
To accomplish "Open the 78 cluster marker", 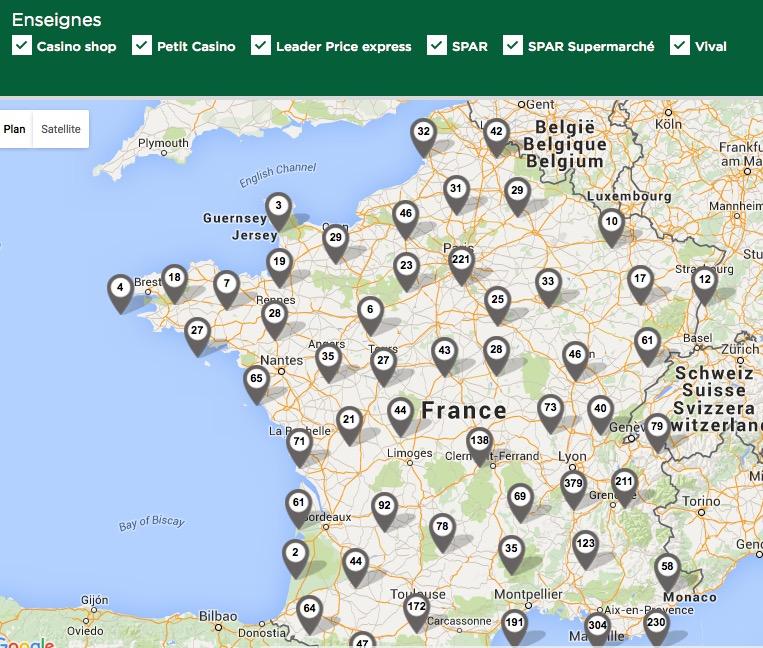I will (442, 533).
